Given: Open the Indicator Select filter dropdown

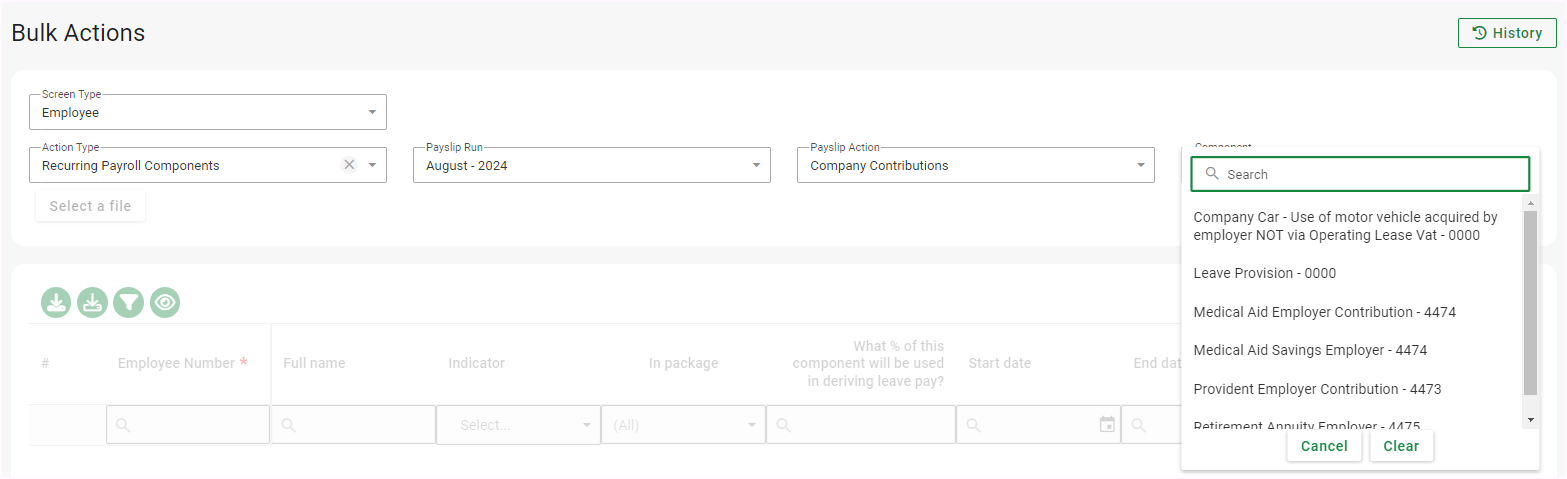Looking at the screenshot, I should 586,425.
